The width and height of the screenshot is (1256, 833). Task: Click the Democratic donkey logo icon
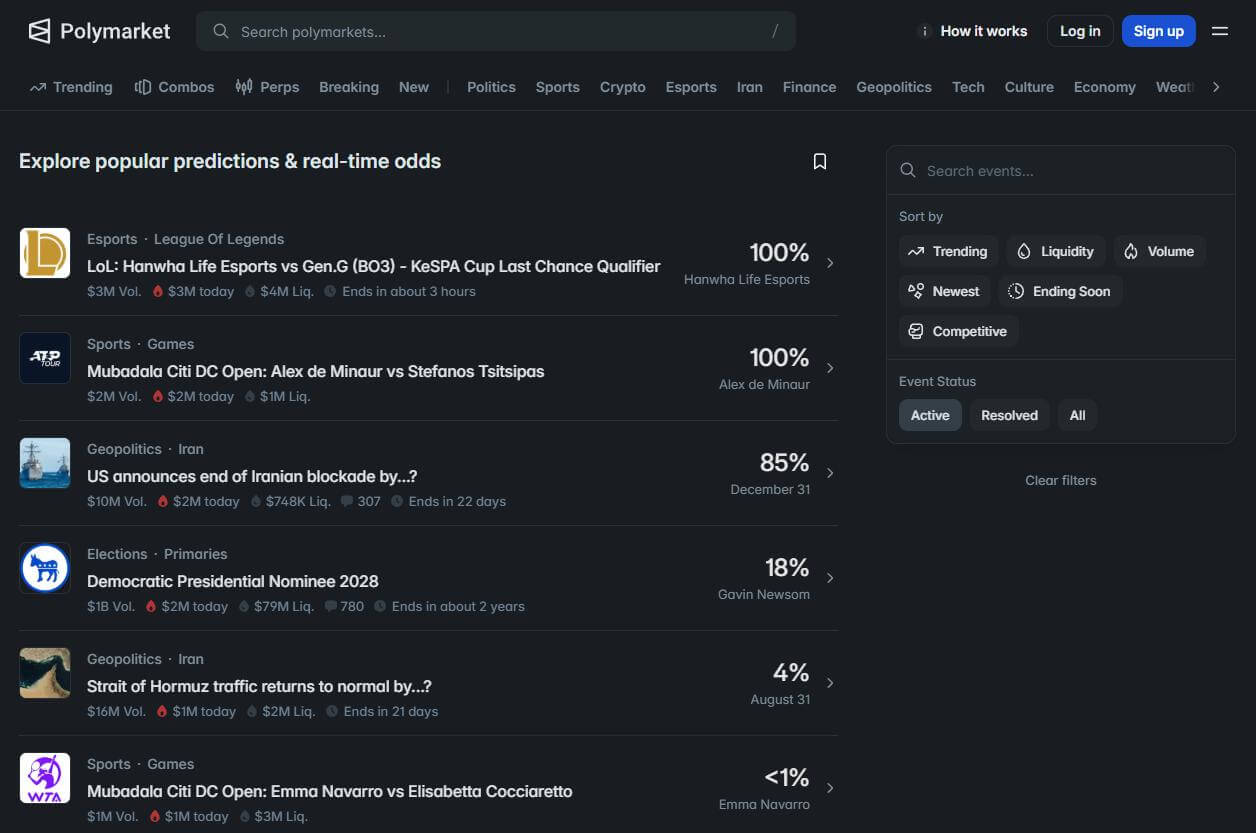45,568
